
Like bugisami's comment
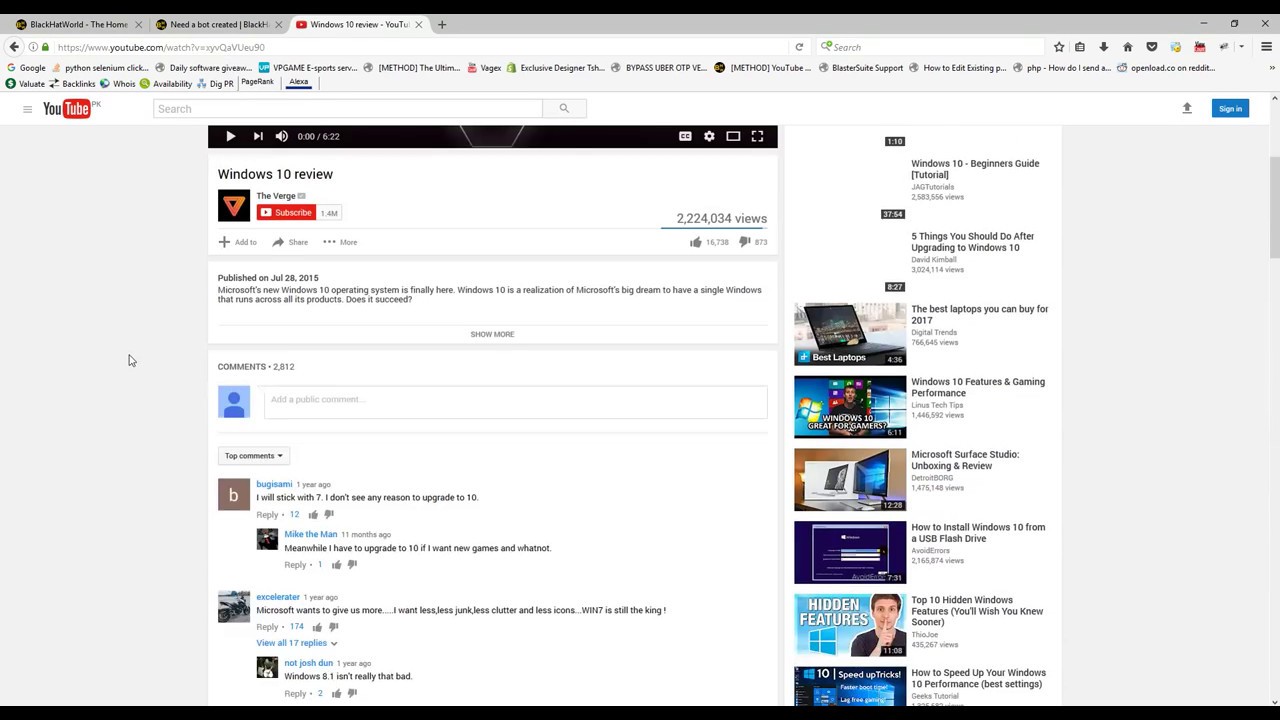[x=313, y=514]
